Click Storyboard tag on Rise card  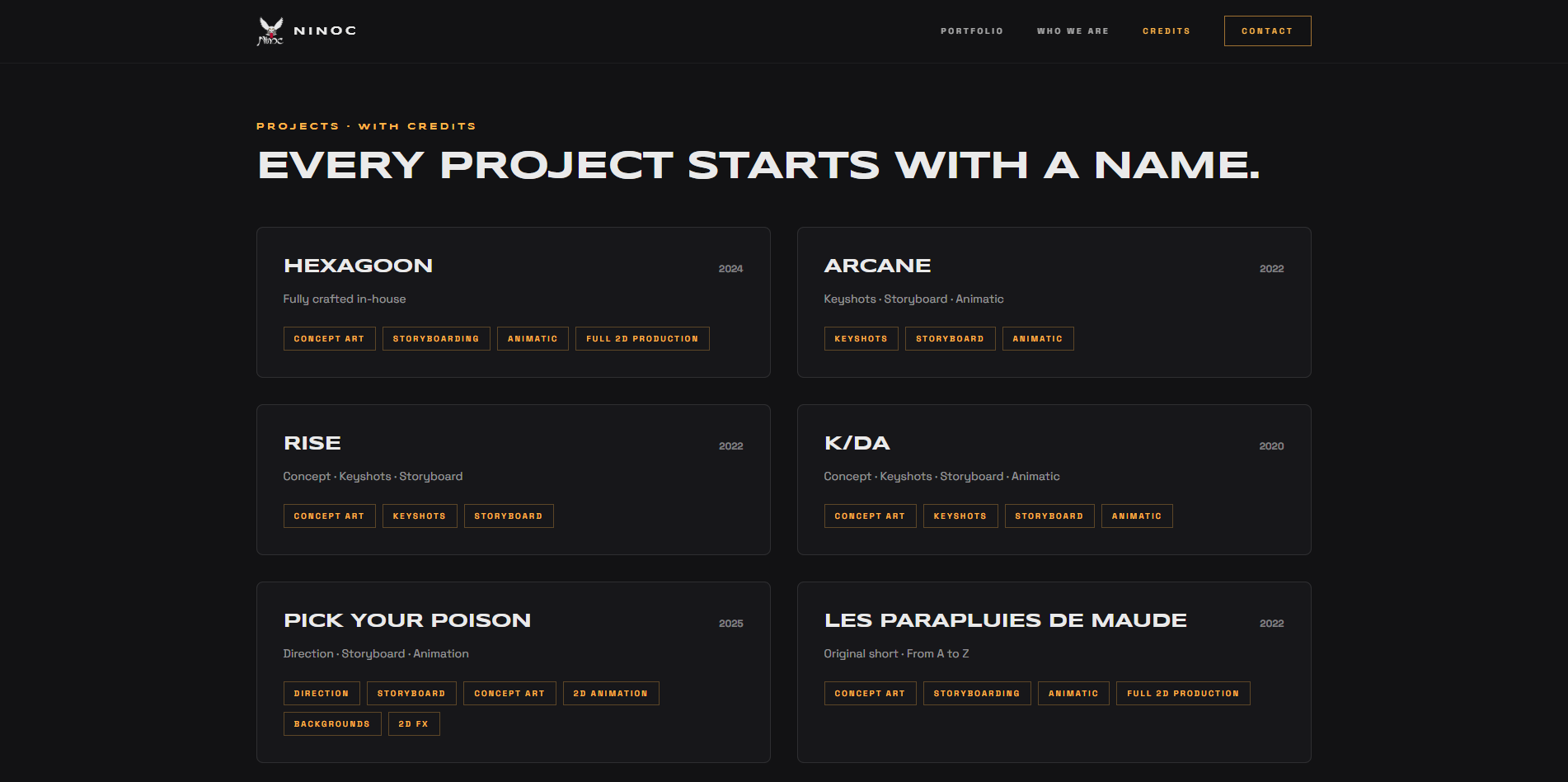508,516
